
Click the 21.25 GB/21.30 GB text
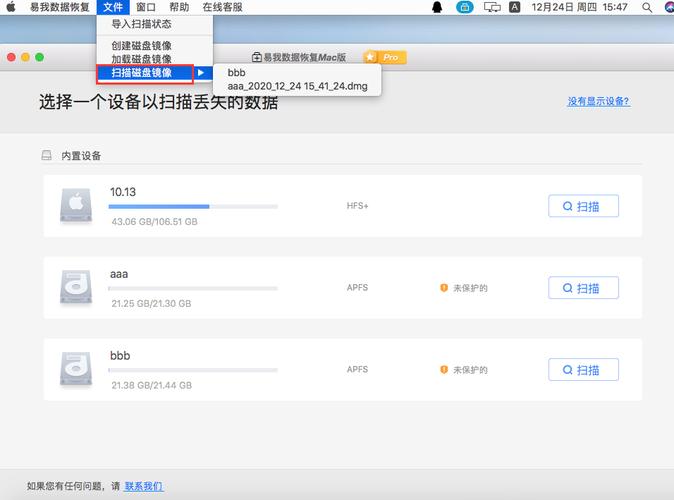(151, 304)
